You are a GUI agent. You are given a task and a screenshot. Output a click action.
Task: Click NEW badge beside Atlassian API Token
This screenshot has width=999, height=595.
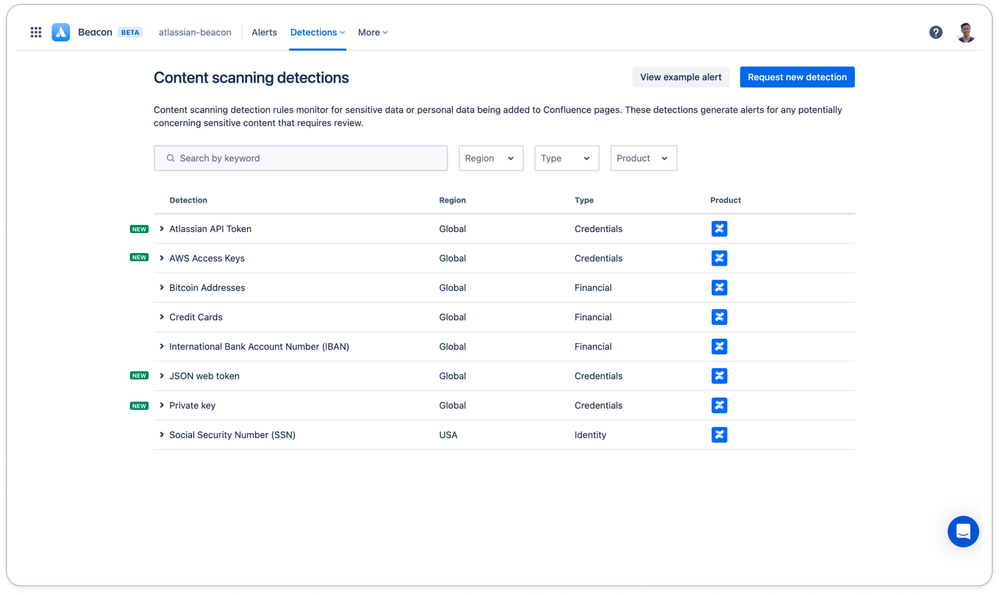coord(139,229)
